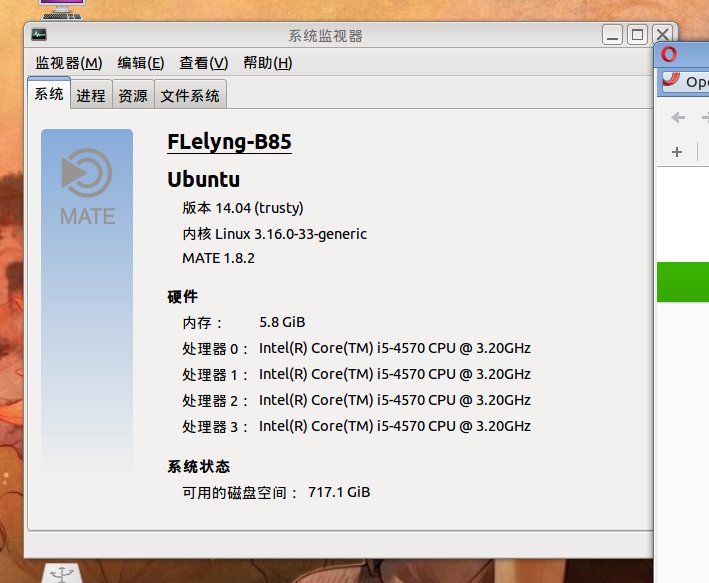Click the USB device icon on the desktop

tap(62, 573)
